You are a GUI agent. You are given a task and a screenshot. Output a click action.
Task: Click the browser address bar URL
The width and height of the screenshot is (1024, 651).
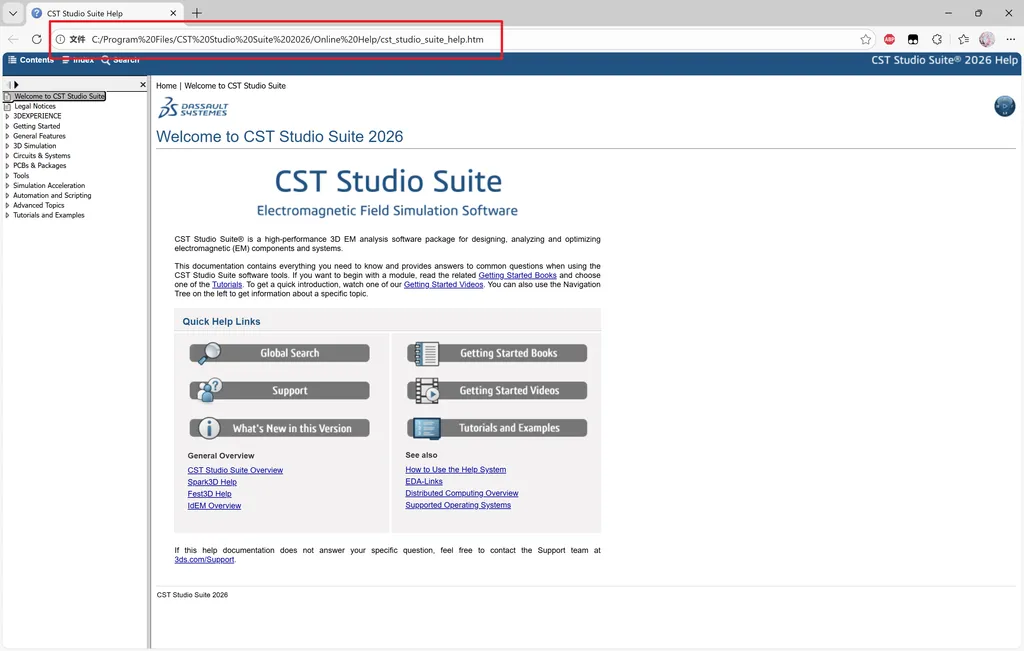(287, 39)
